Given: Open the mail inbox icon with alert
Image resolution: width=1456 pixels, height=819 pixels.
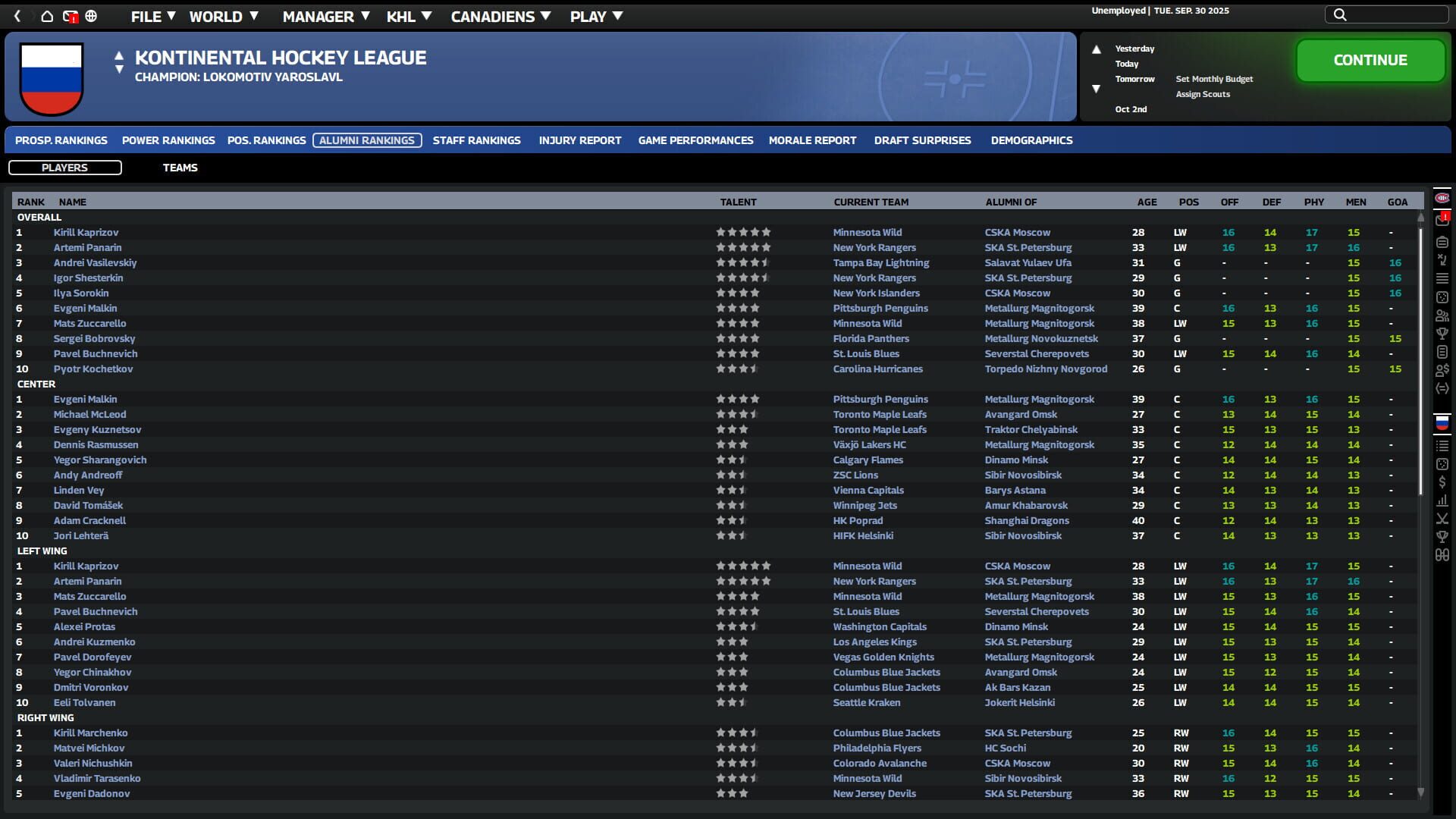Looking at the screenshot, I should pyautogui.click(x=70, y=16).
